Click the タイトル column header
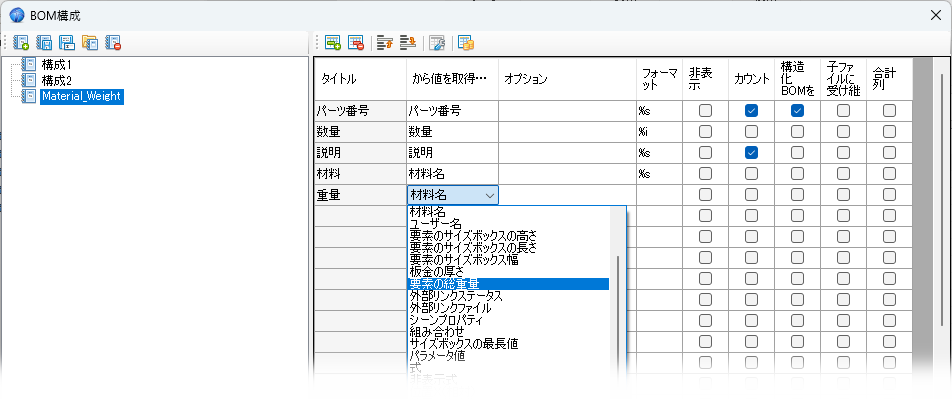Screen dimensions: 952x399 click(x=361, y=79)
